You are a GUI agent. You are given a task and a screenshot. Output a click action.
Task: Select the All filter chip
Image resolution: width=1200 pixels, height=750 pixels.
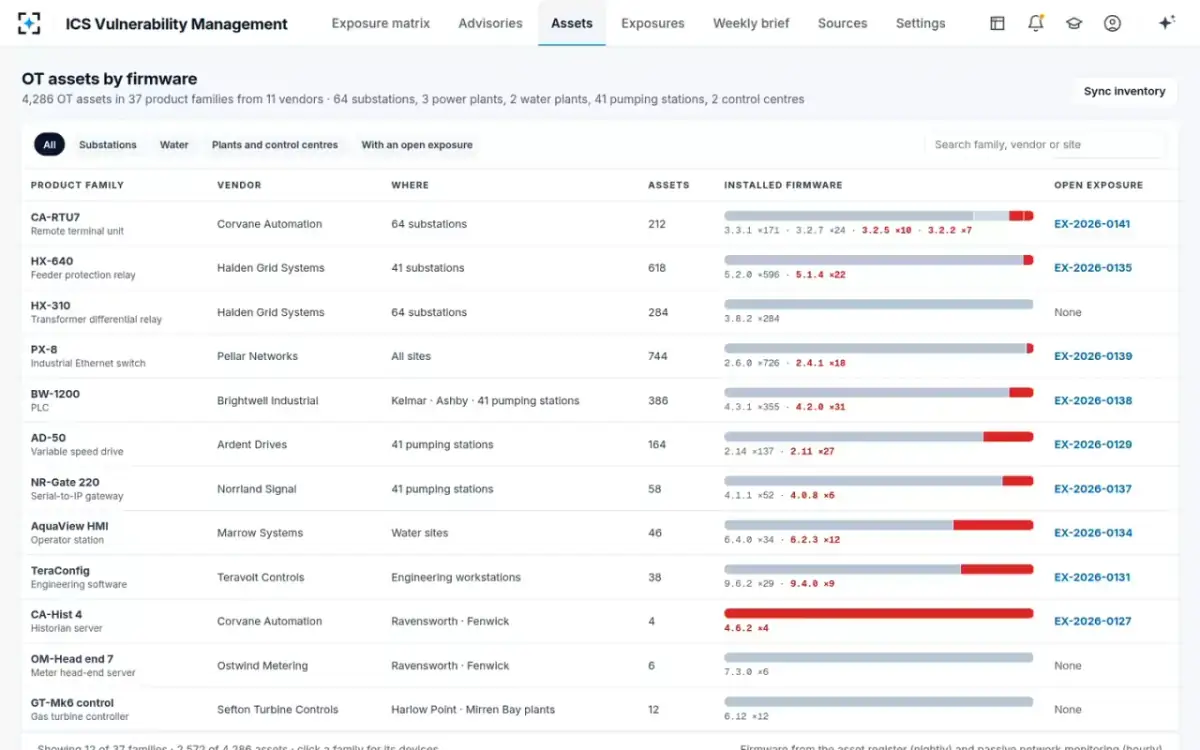pos(49,145)
